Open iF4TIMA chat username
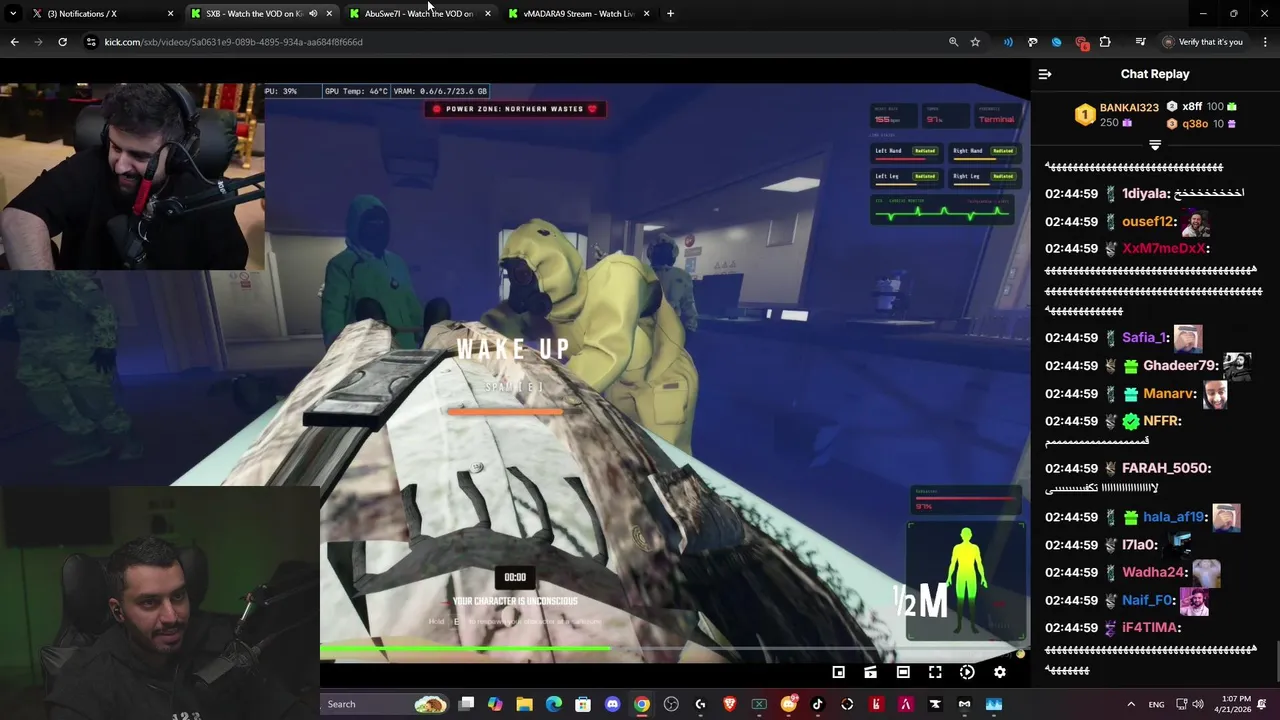Screen dimensions: 1280x720 (1150, 628)
